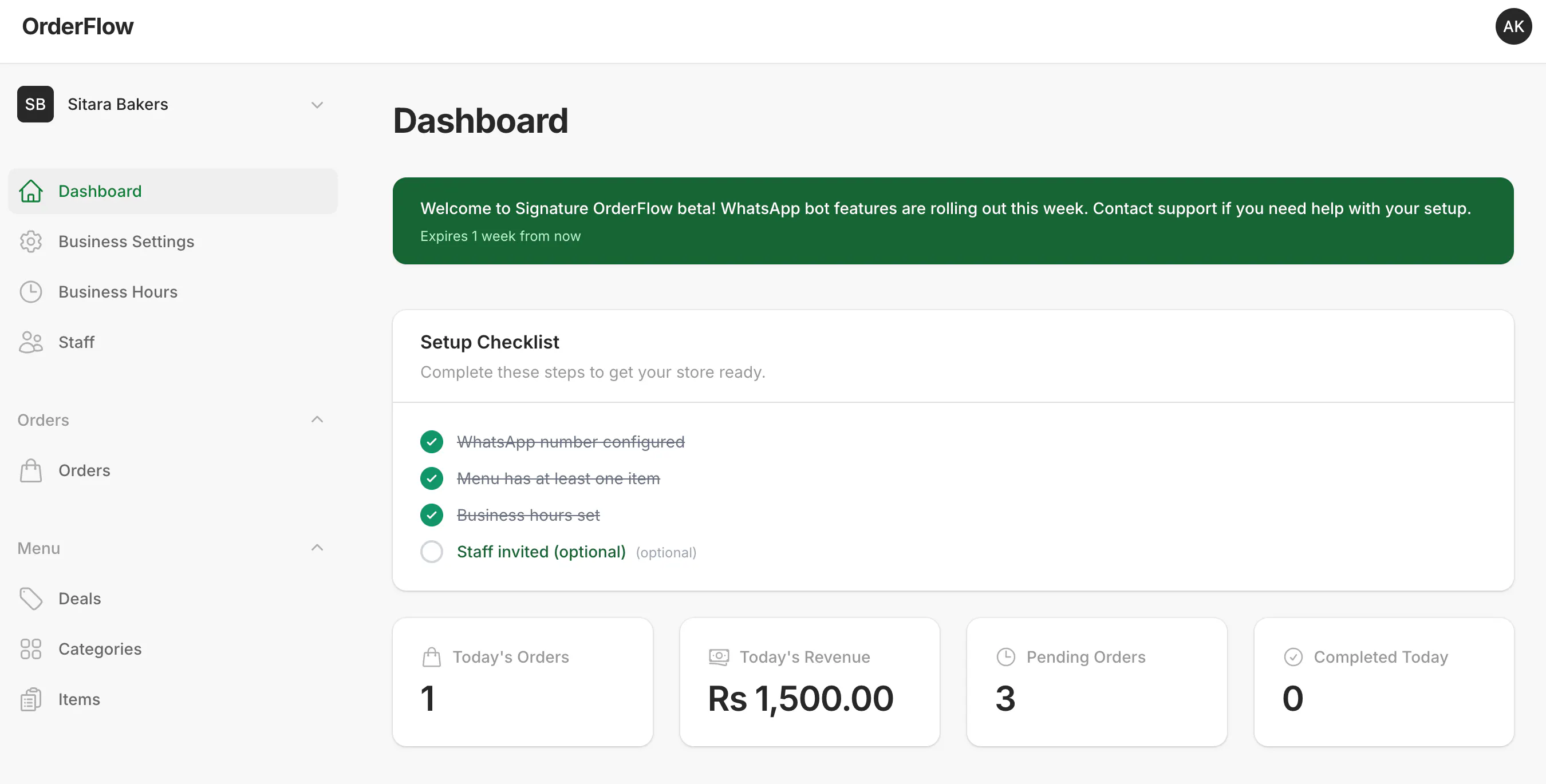
Task: Click the Items clipboard icon
Action: tap(30, 699)
